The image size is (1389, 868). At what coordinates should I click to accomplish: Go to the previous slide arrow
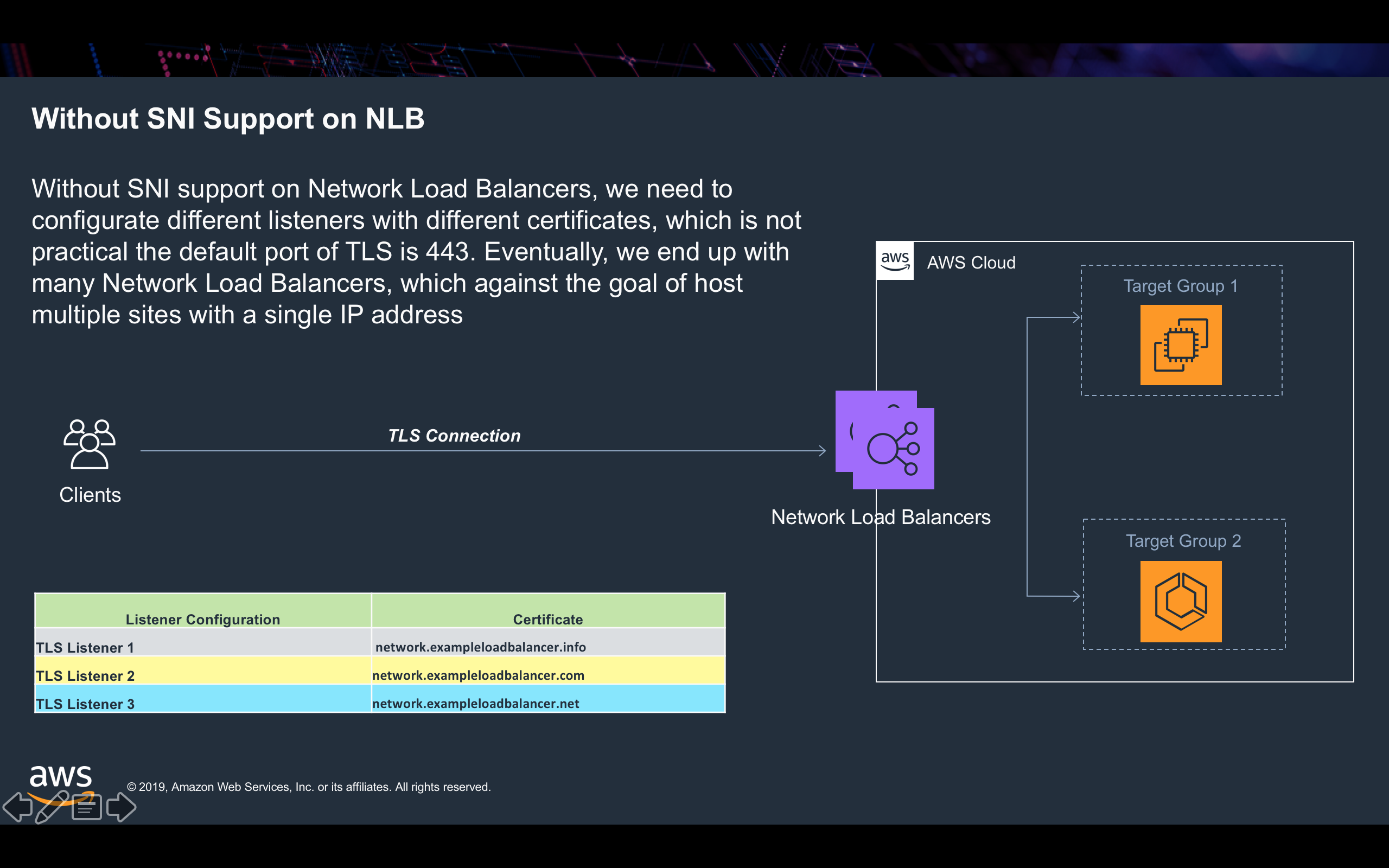17,807
